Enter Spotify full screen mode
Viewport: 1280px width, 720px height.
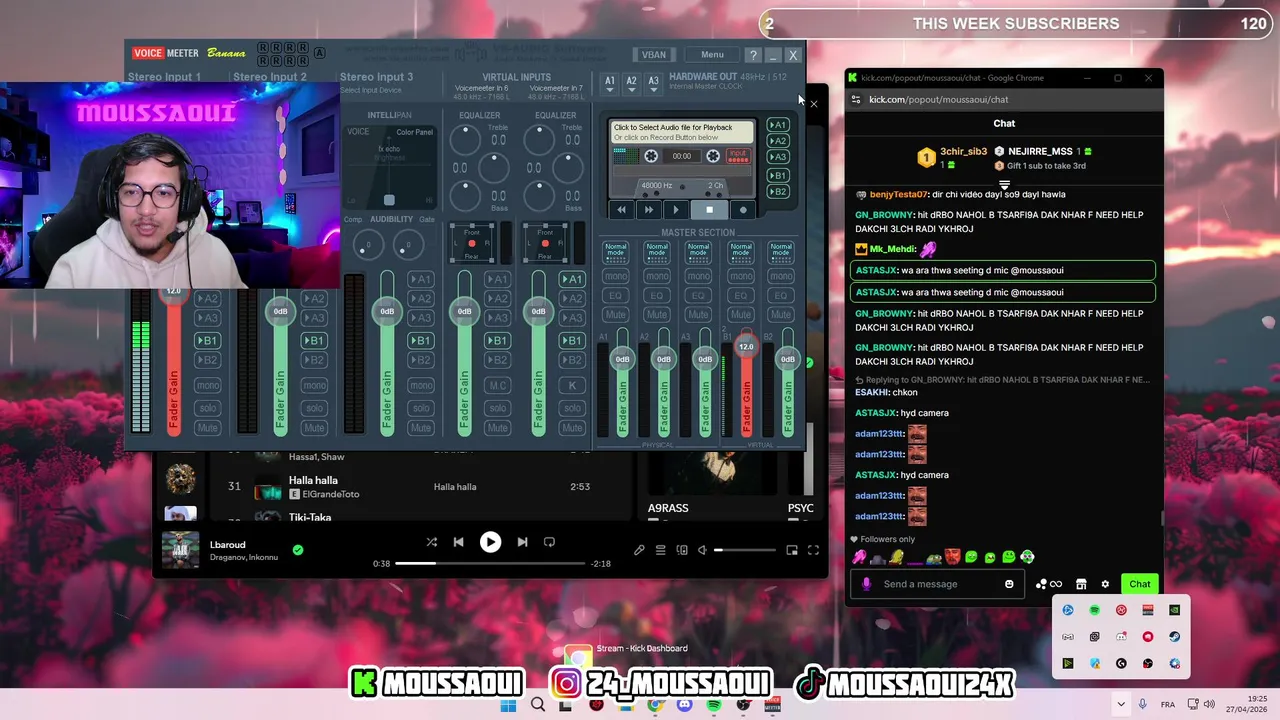(x=813, y=550)
